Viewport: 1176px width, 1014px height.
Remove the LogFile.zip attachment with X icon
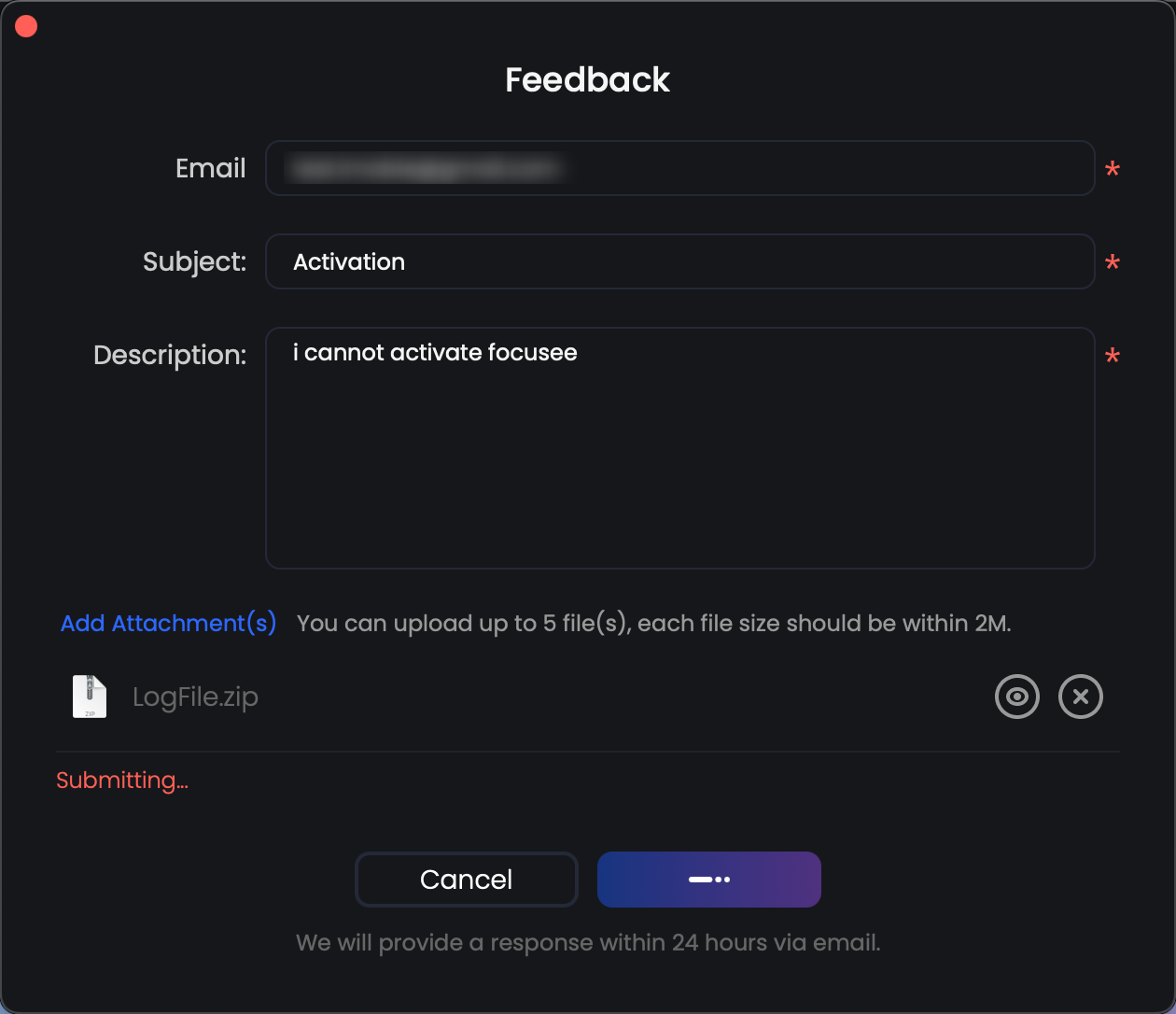(1080, 697)
